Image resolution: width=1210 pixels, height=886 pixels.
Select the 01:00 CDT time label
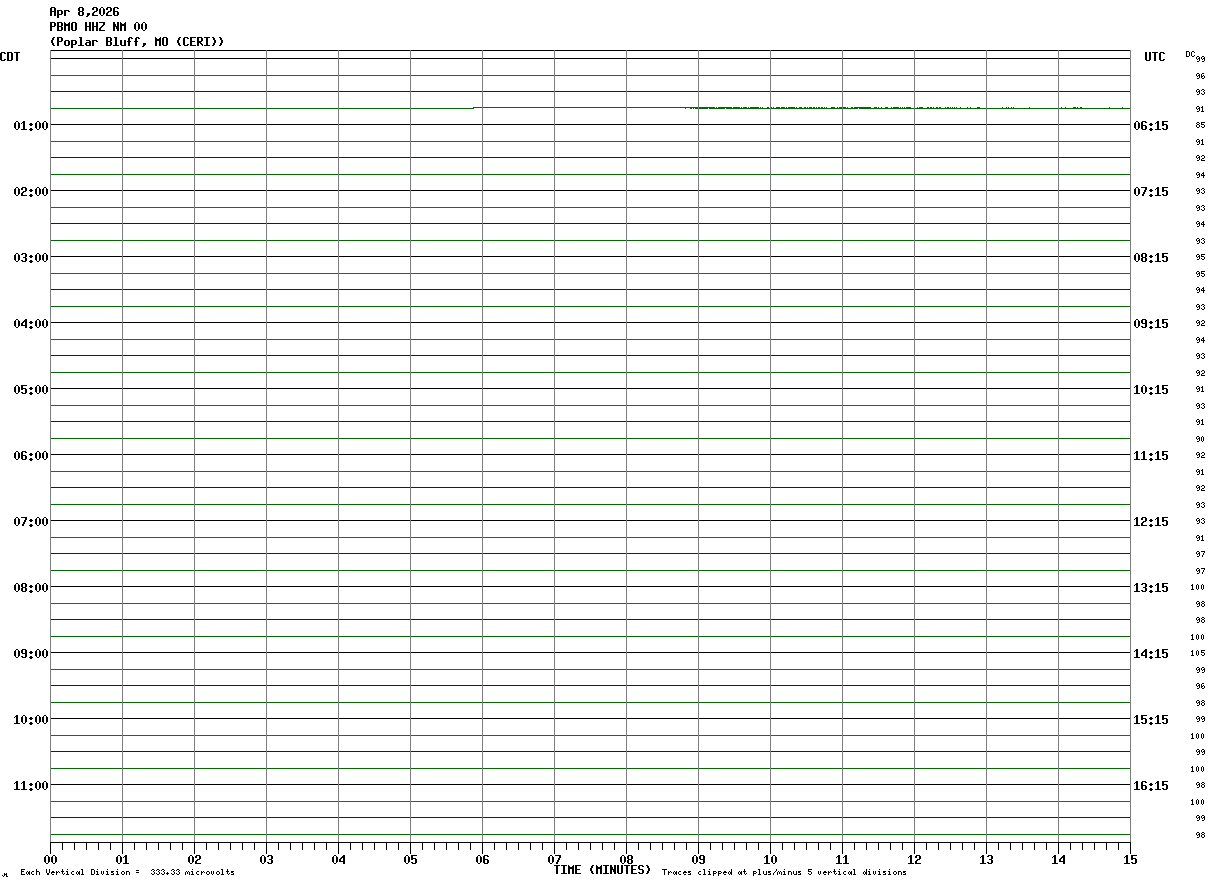31,126
